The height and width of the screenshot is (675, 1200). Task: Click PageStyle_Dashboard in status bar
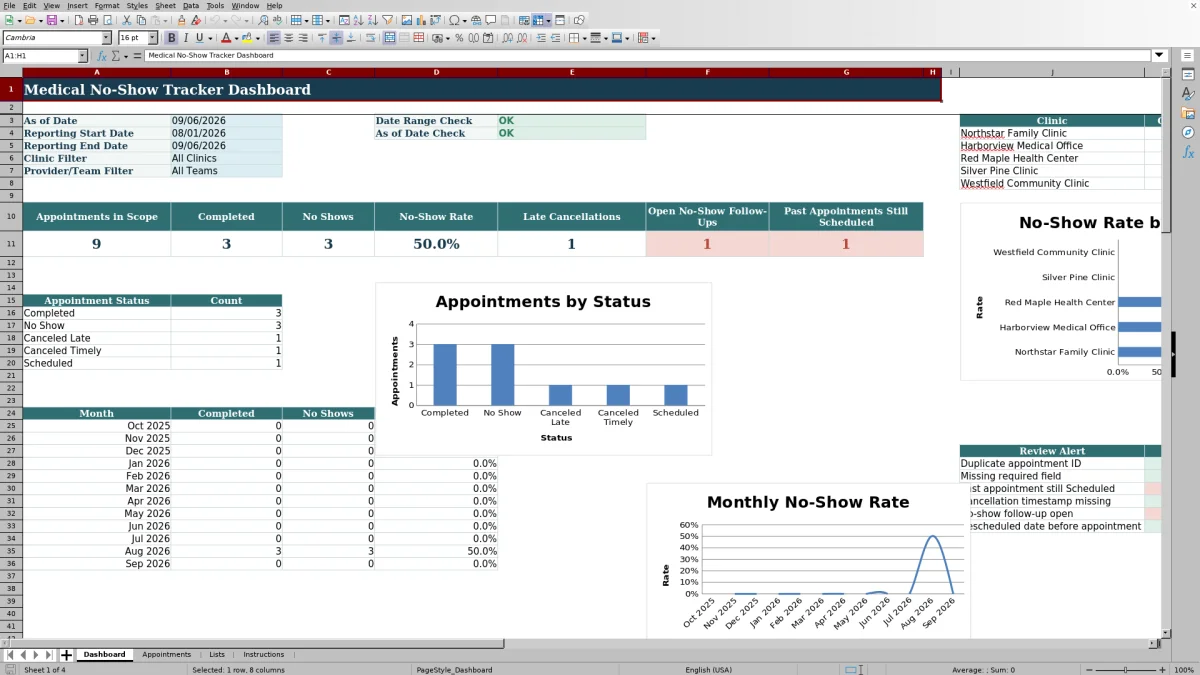[x=454, y=669]
